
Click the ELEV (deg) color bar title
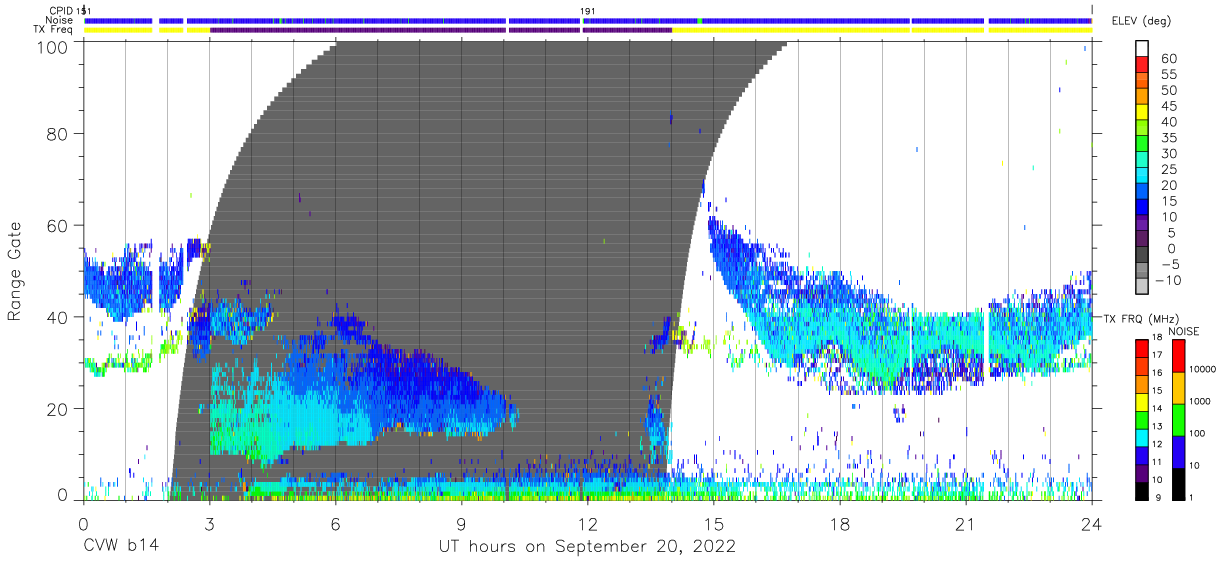click(x=1141, y=20)
